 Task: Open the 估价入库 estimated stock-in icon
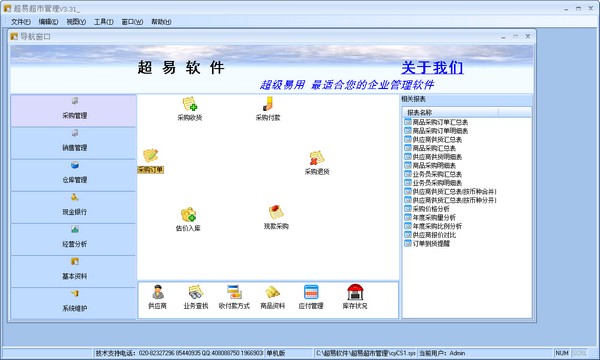click(188, 220)
